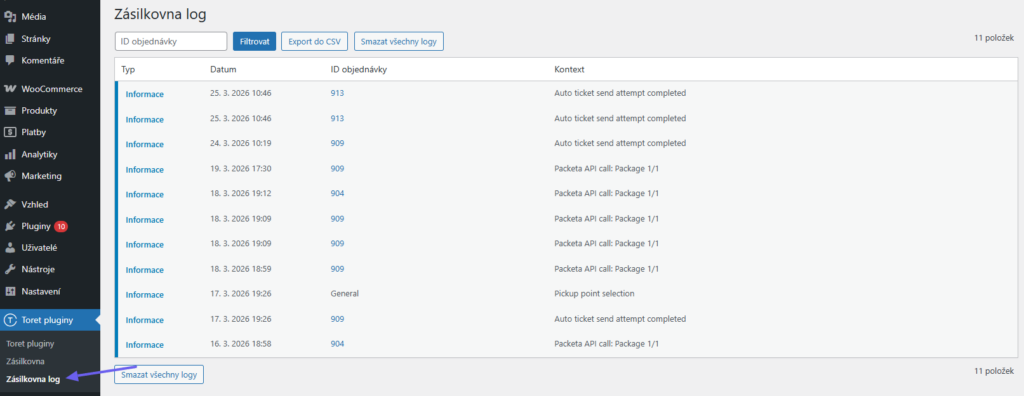Click date 24. 3. 2026 10:19
Viewport: 1024px width, 396px height.
240,143
